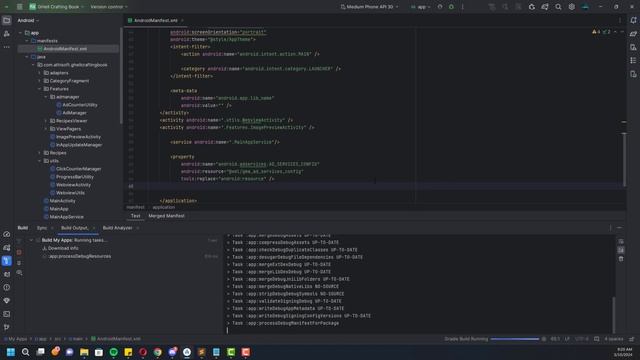The height and width of the screenshot is (360, 640).
Task: Expand the adapters package
Action: [x=40, y=73]
